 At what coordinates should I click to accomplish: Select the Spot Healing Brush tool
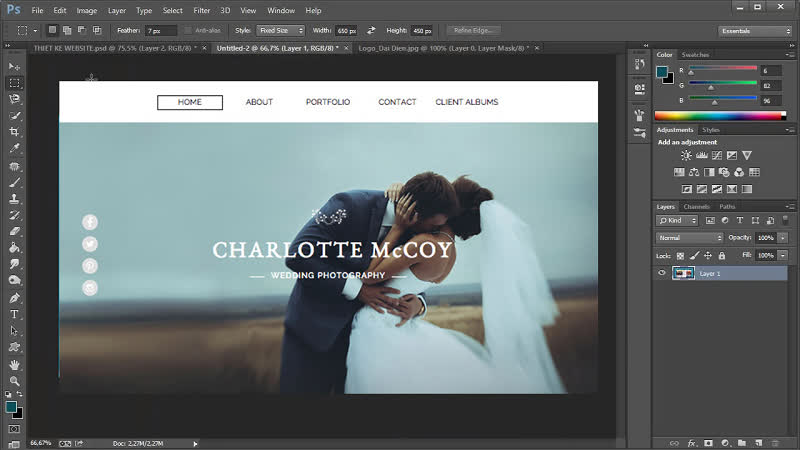[x=14, y=166]
